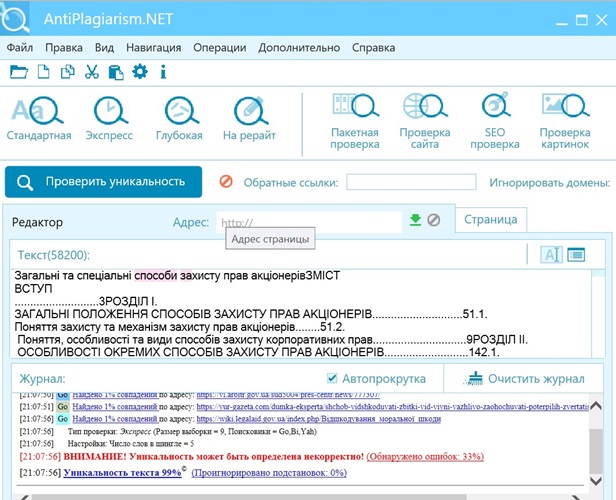Click highlighted word способи in editor
Viewport: 616px width, 500px height.
[156, 276]
